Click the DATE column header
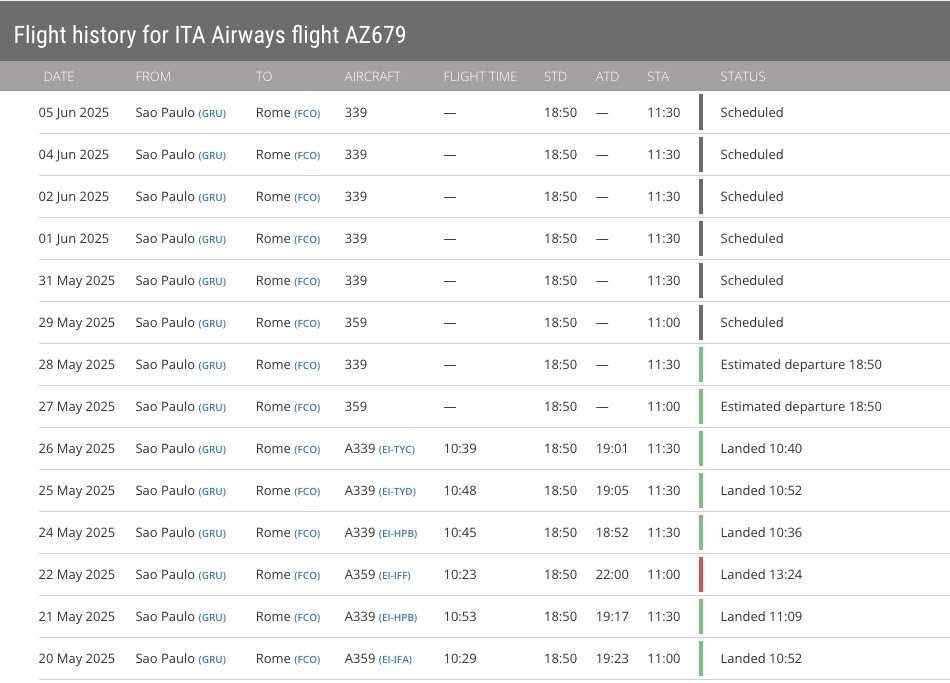The image size is (950, 683). [x=59, y=77]
